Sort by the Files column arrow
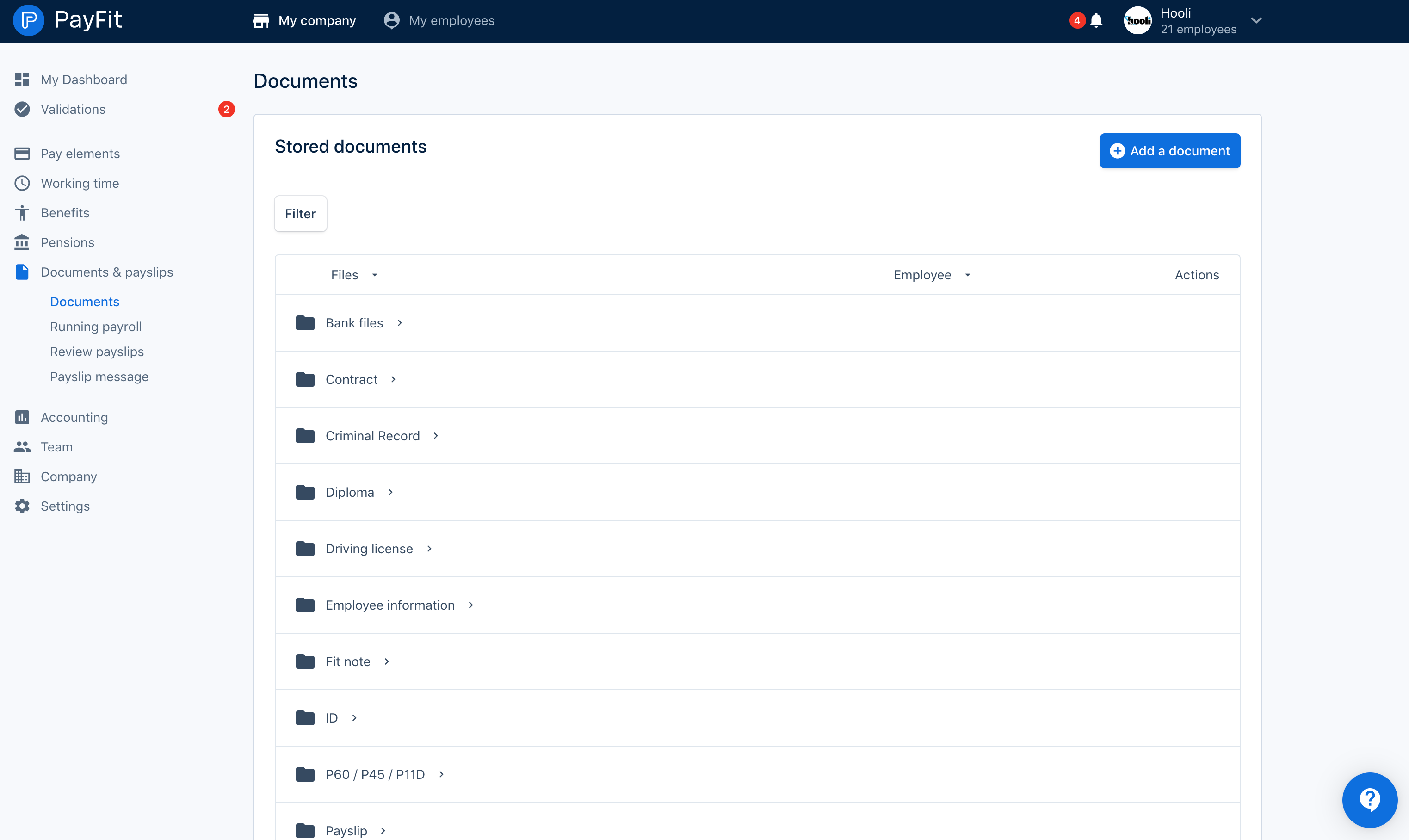This screenshot has height=840, width=1409. tap(374, 275)
